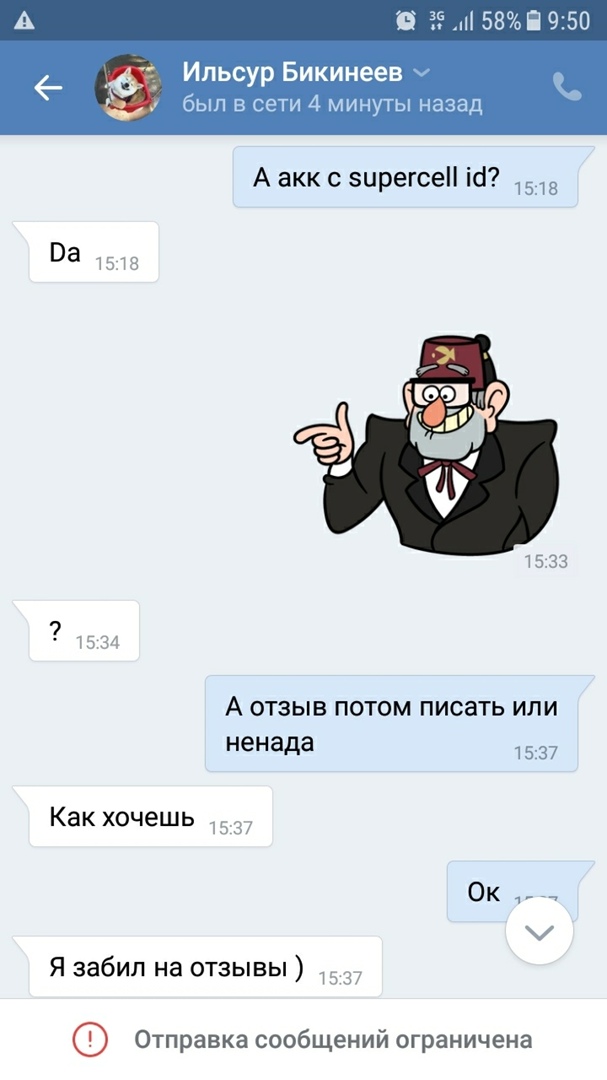Screen dimensions: 607x1080
Task: Tap the warning triangle in status bar
Action: click(24, 21)
